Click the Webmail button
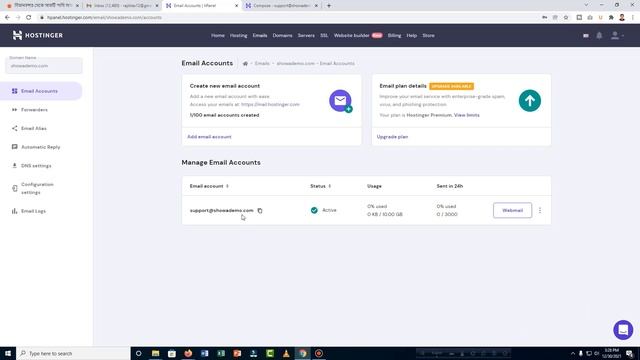The width and height of the screenshot is (640, 360). [x=512, y=210]
